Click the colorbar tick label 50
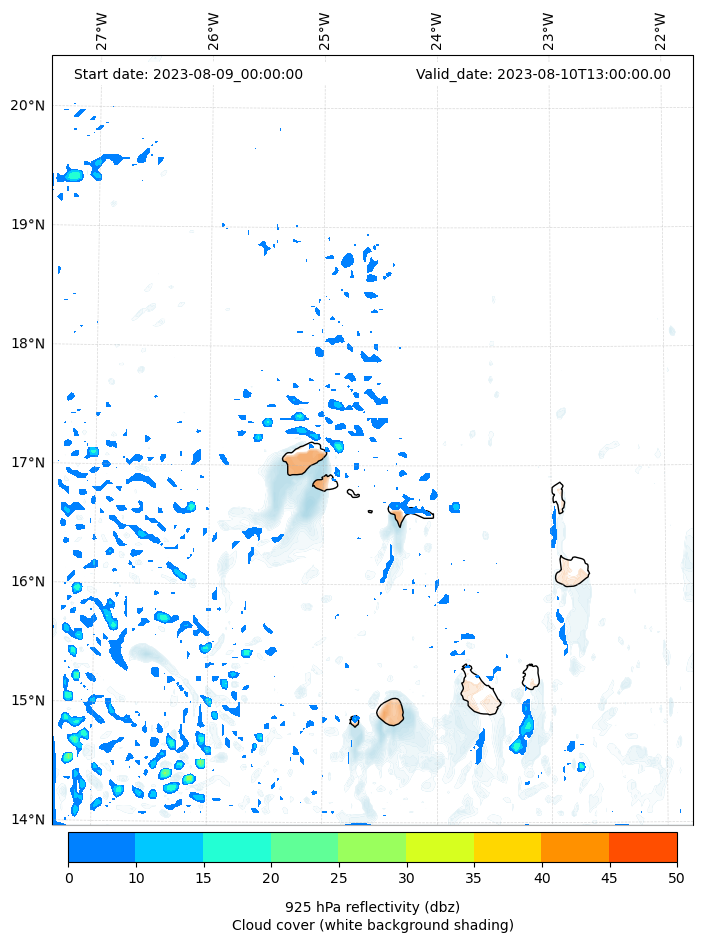 click(x=677, y=878)
